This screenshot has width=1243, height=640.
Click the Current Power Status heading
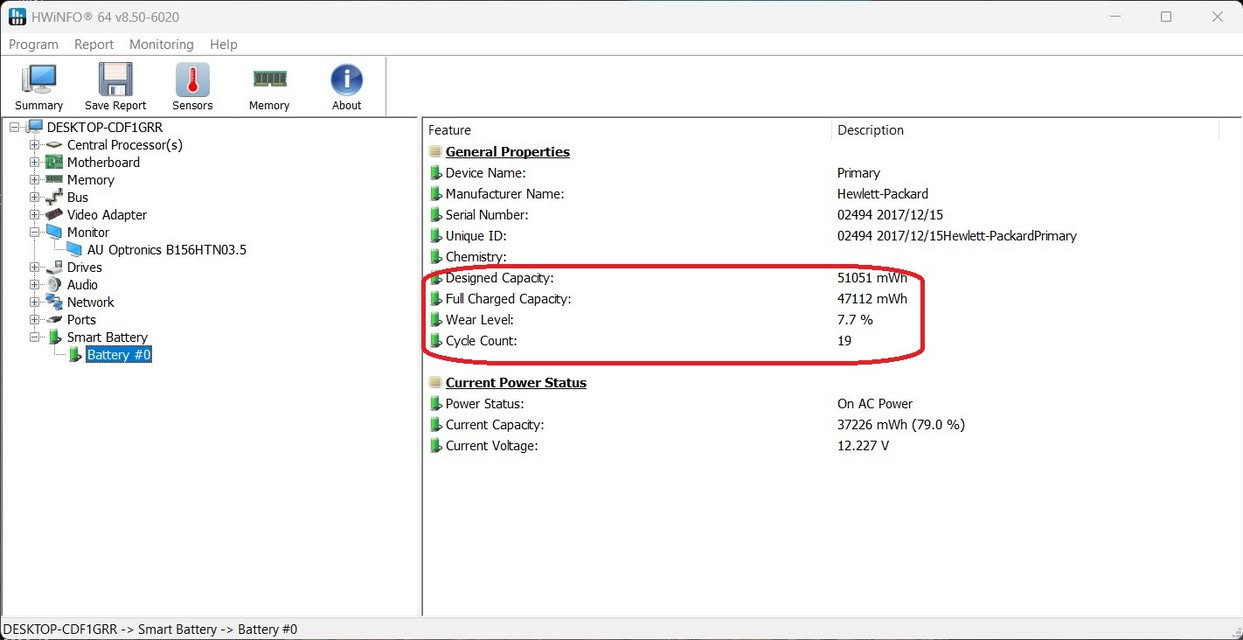point(516,383)
